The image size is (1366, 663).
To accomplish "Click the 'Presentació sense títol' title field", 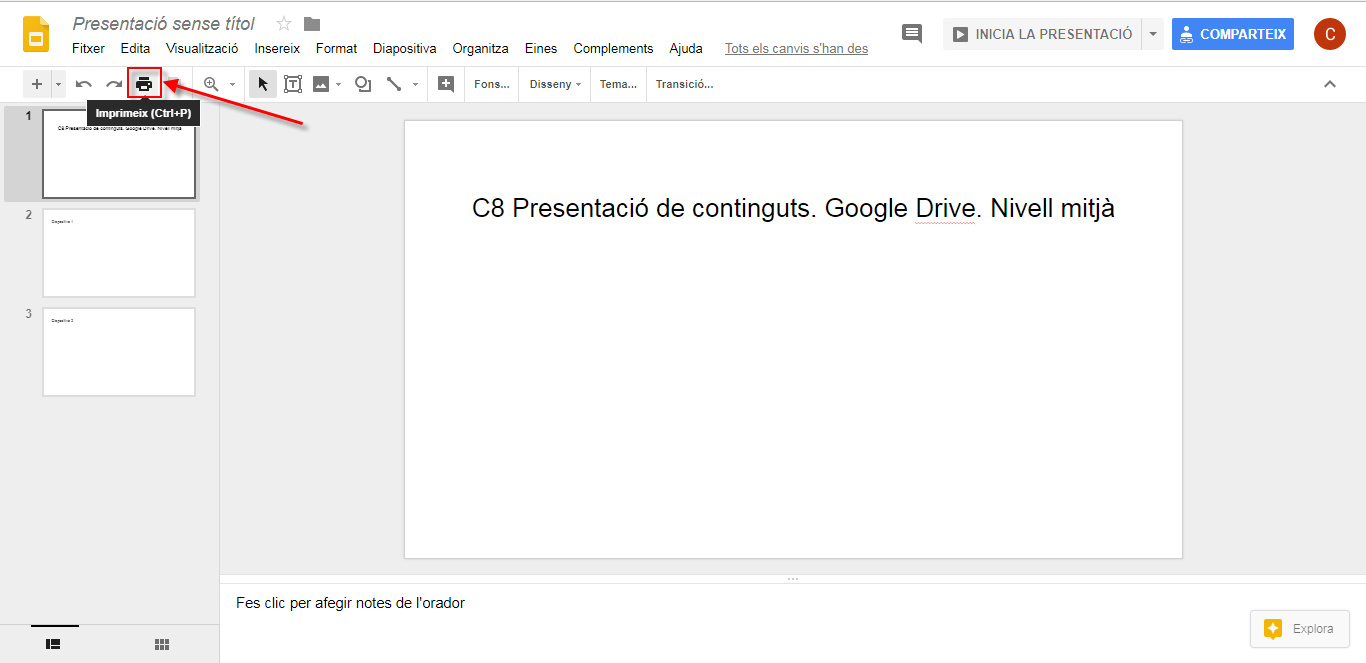I will click(164, 23).
